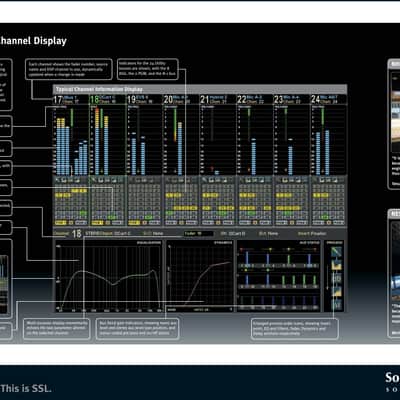Select channel 19 header

pyautogui.click(x=144, y=99)
